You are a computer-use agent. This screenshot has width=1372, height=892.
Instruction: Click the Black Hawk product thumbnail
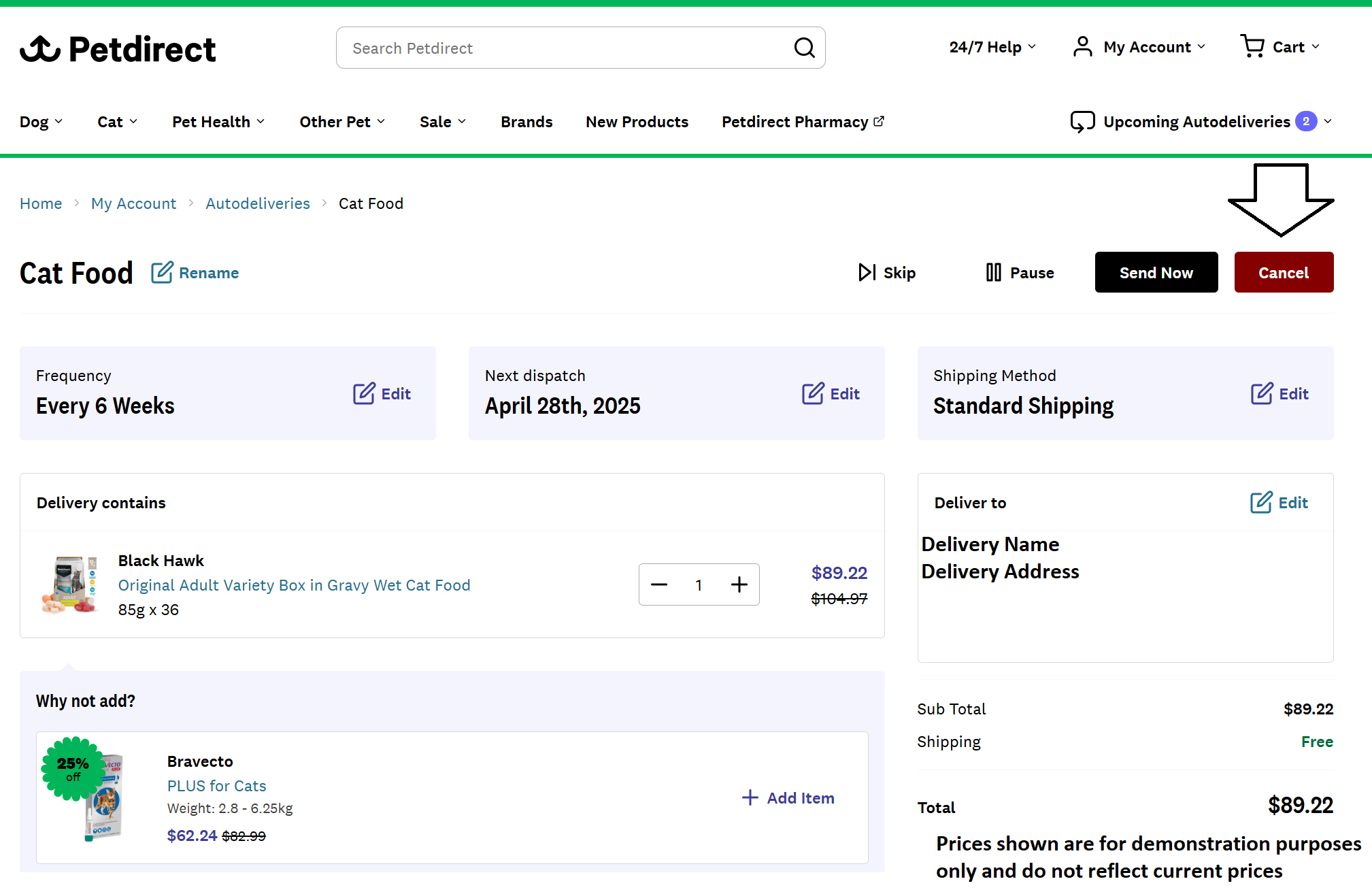70,584
